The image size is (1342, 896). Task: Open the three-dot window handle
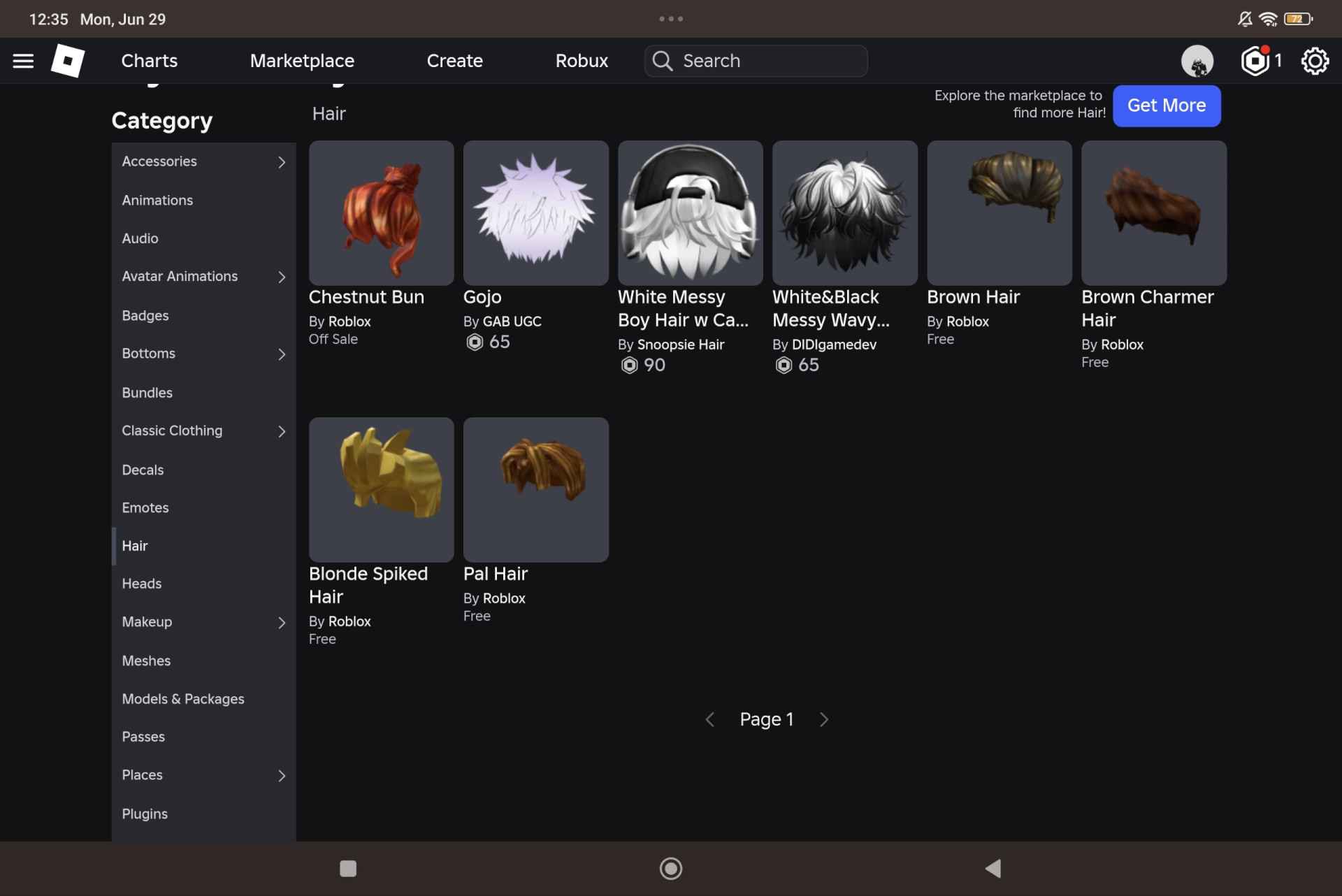(671, 19)
